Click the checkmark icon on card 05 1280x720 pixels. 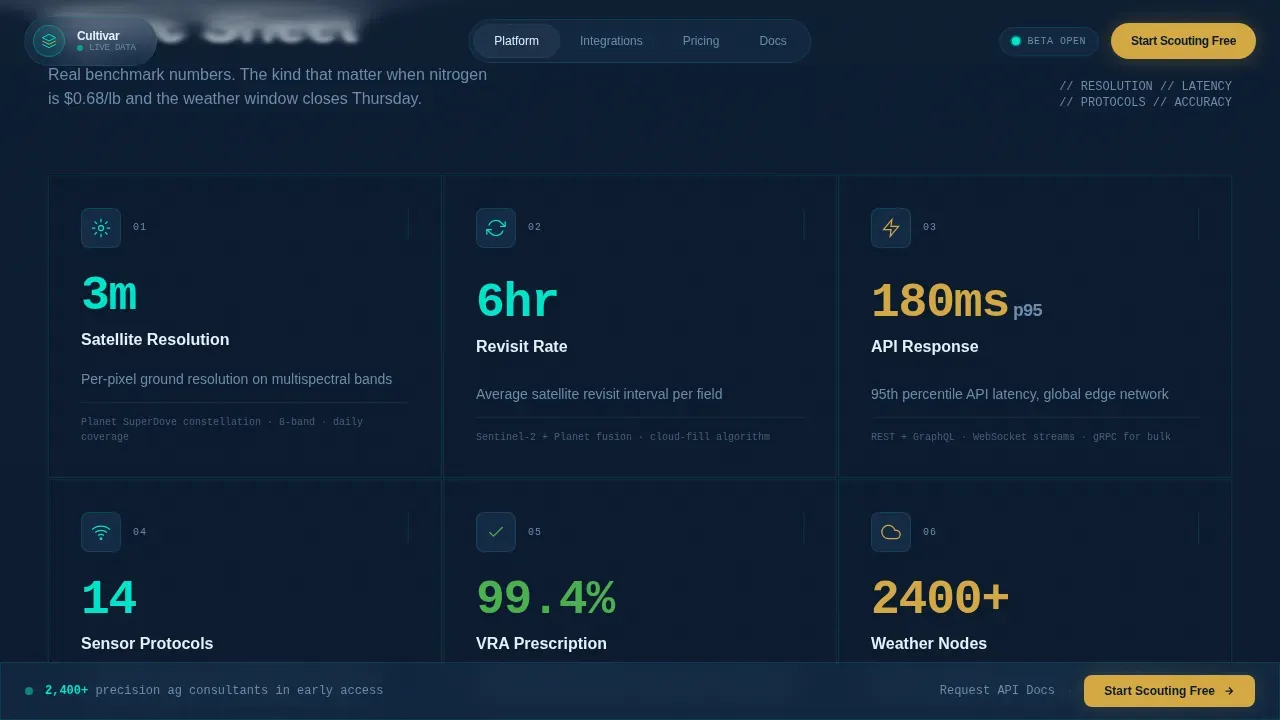[496, 532]
